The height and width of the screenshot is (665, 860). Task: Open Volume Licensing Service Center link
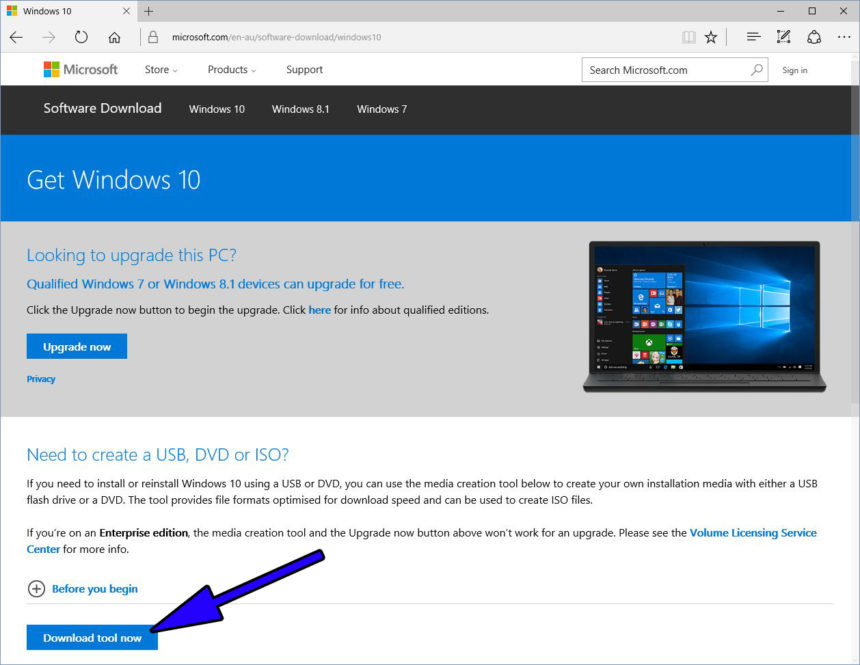pyautogui.click(x=752, y=533)
